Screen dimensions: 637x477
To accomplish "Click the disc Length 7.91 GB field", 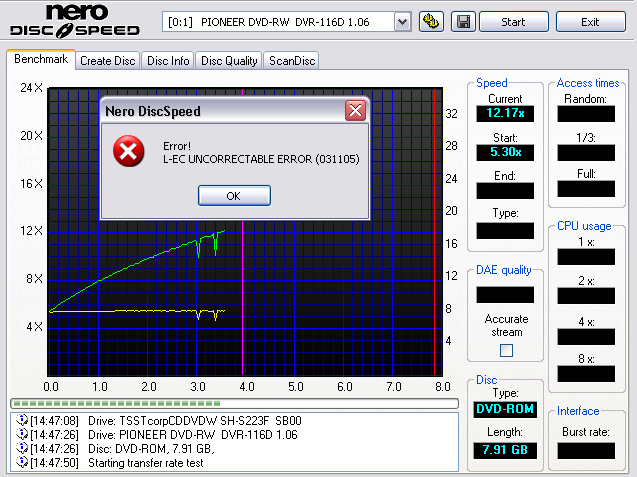I will point(505,451).
